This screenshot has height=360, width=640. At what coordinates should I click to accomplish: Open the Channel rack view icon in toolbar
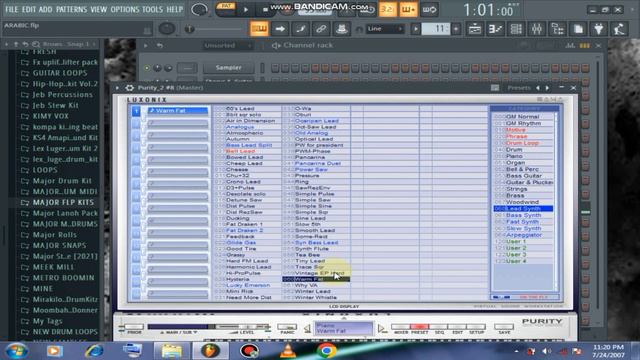click(x=516, y=29)
